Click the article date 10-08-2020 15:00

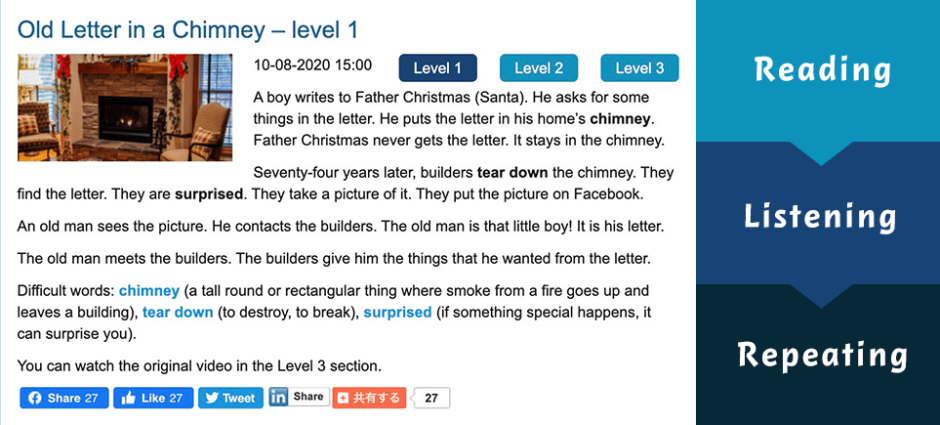click(x=312, y=66)
